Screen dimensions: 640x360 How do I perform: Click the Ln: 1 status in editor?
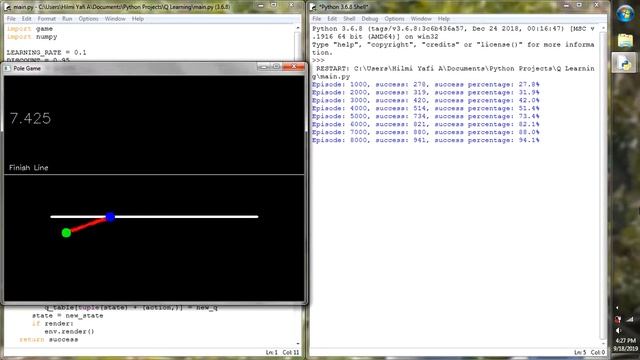click(x=271, y=352)
